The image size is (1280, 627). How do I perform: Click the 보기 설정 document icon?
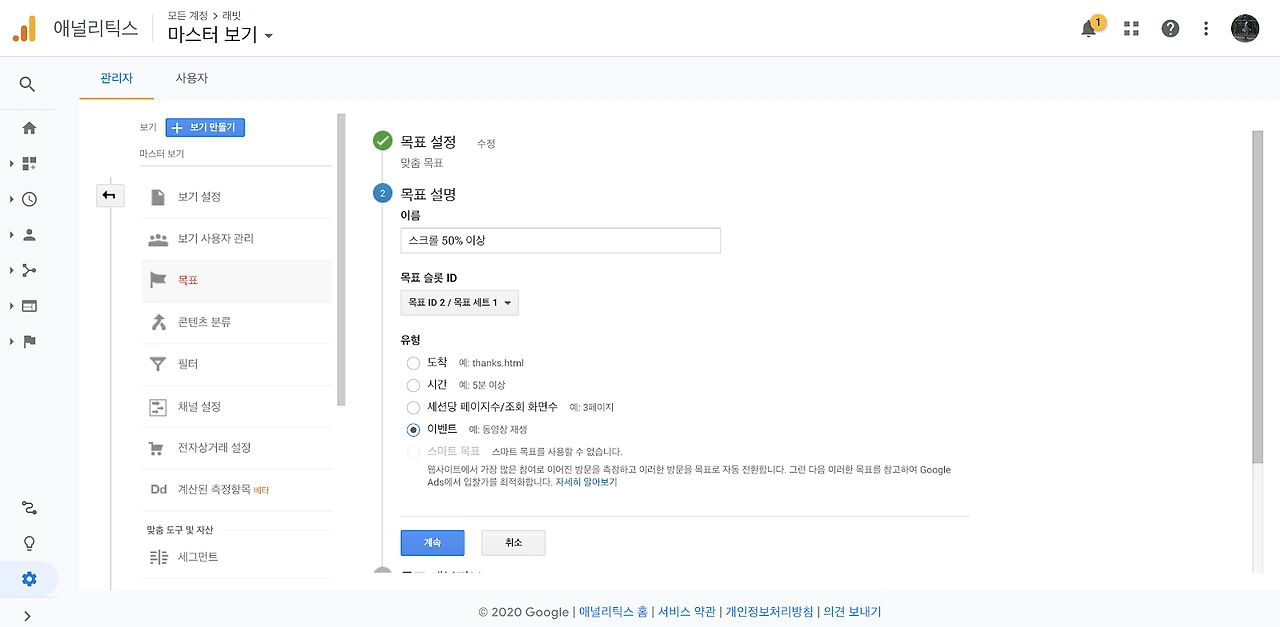pyautogui.click(x=158, y=197)
